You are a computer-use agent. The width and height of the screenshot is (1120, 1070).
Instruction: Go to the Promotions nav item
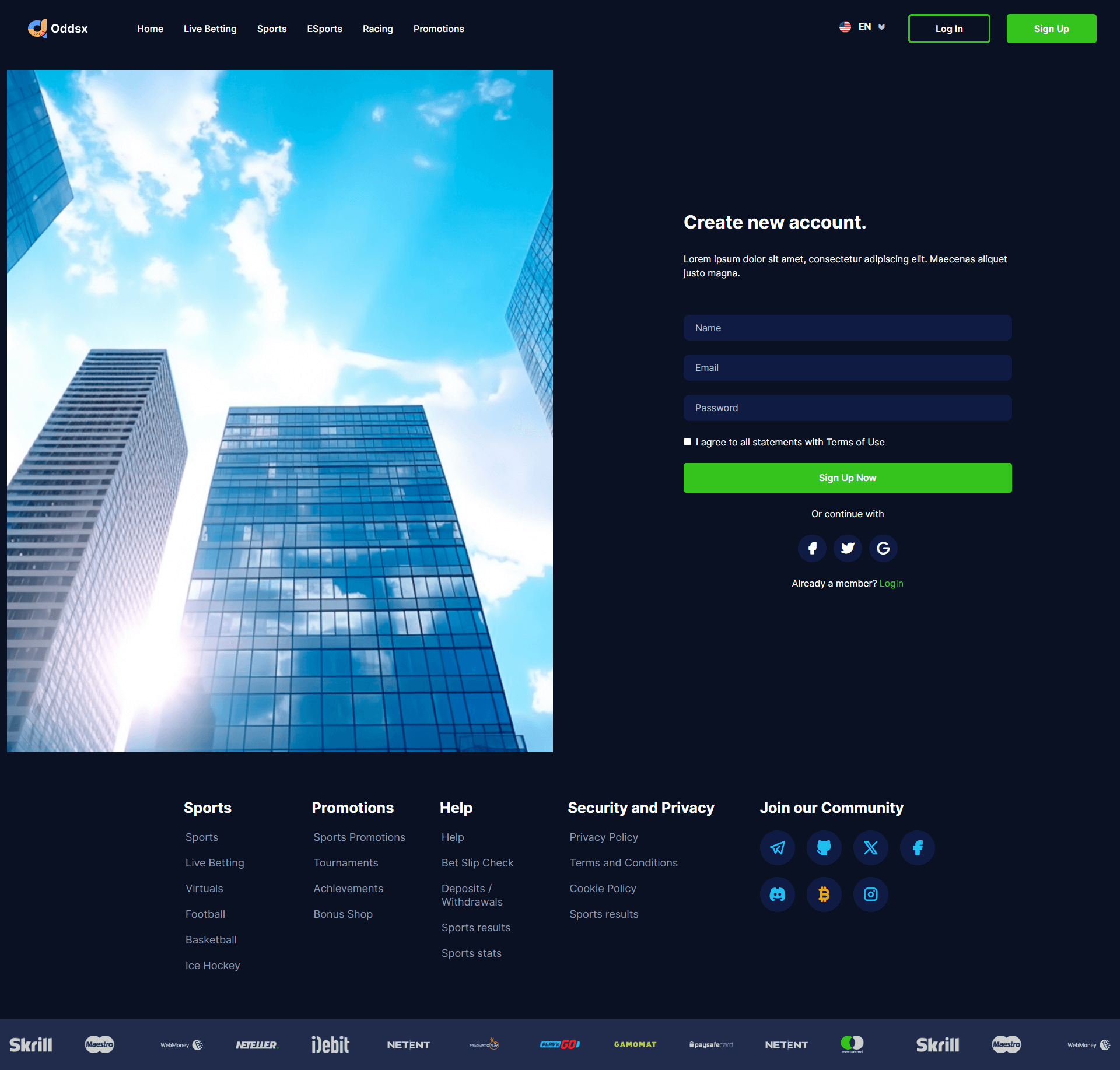439,29
